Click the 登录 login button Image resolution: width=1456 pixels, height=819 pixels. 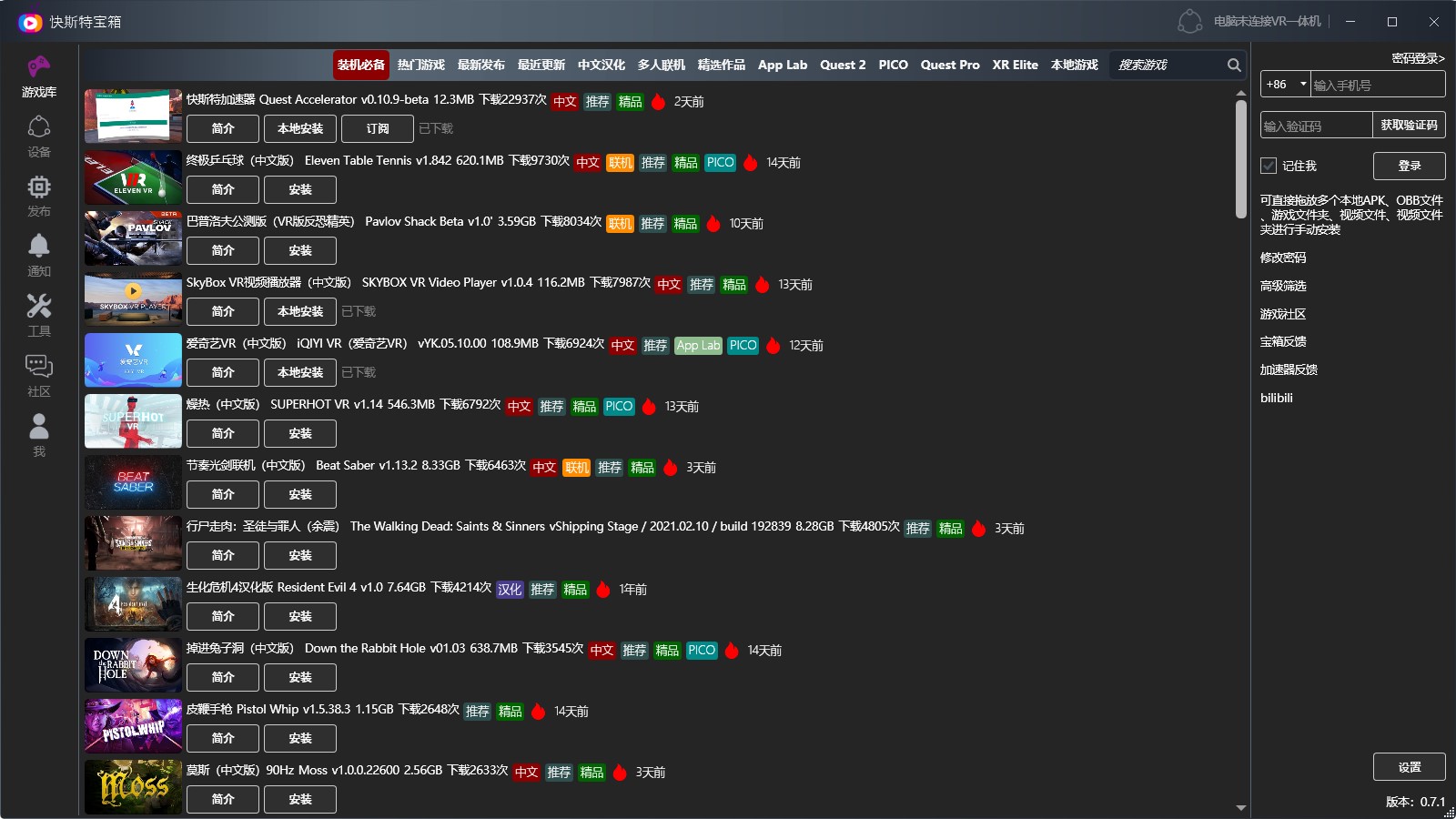click(1410, 166)
